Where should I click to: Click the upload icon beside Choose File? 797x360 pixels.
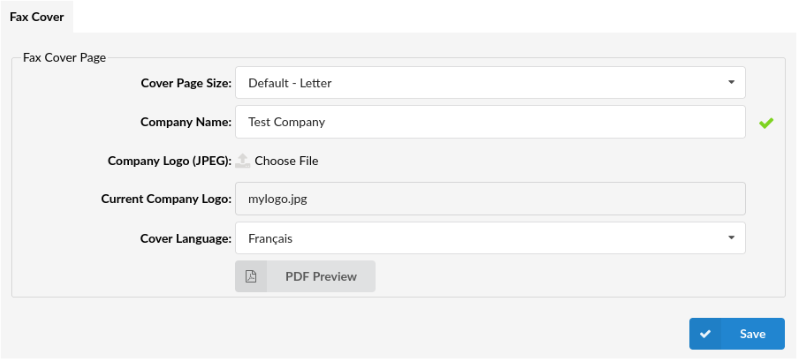[243, 161]
